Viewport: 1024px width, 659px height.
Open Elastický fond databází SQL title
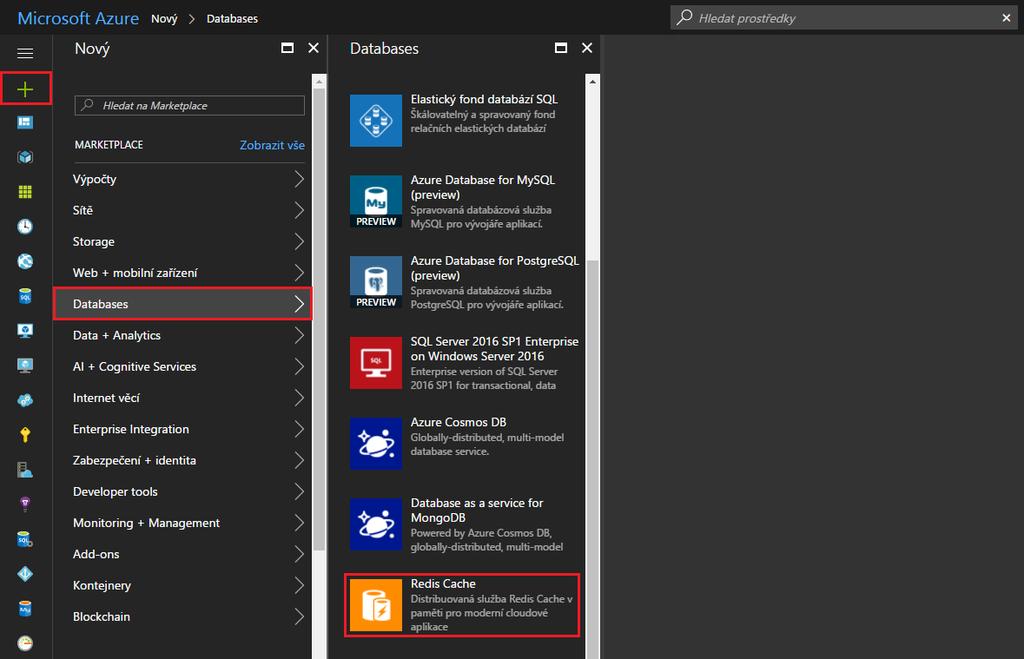484,99
